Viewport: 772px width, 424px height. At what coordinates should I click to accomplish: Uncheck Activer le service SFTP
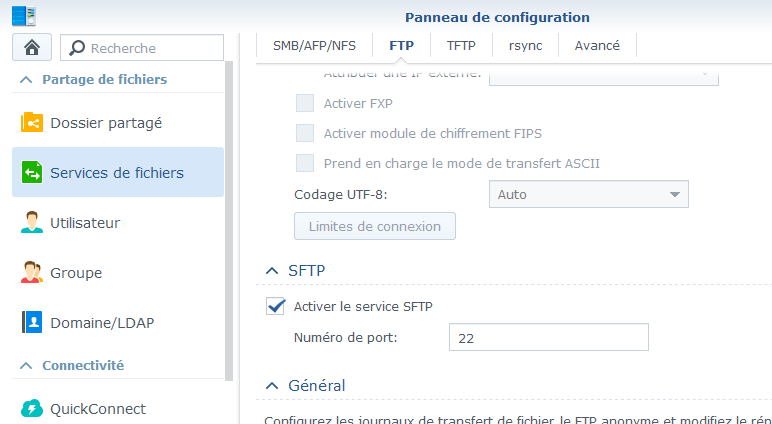275,306
